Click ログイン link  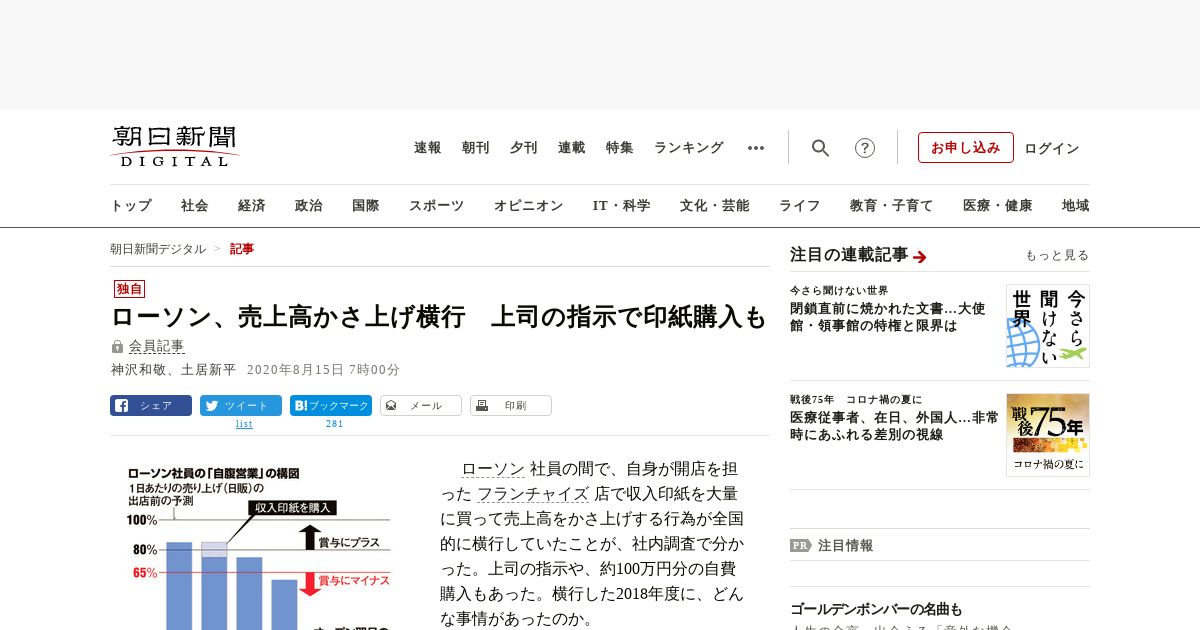[x=1052, y=148]
